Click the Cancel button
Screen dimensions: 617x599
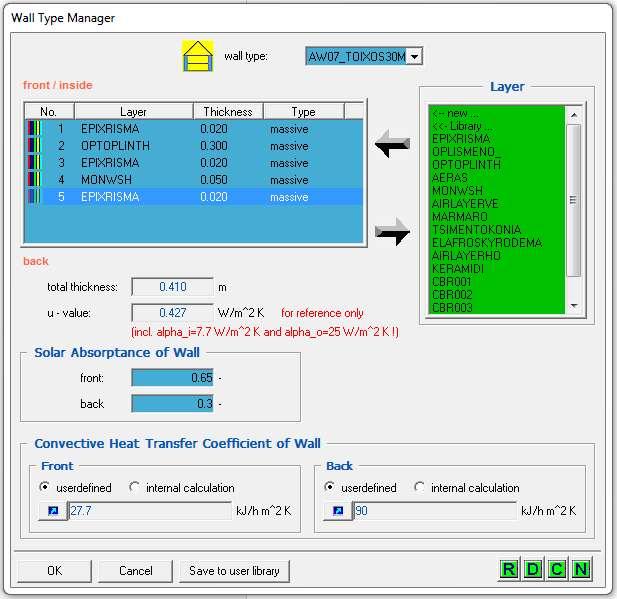135,571
